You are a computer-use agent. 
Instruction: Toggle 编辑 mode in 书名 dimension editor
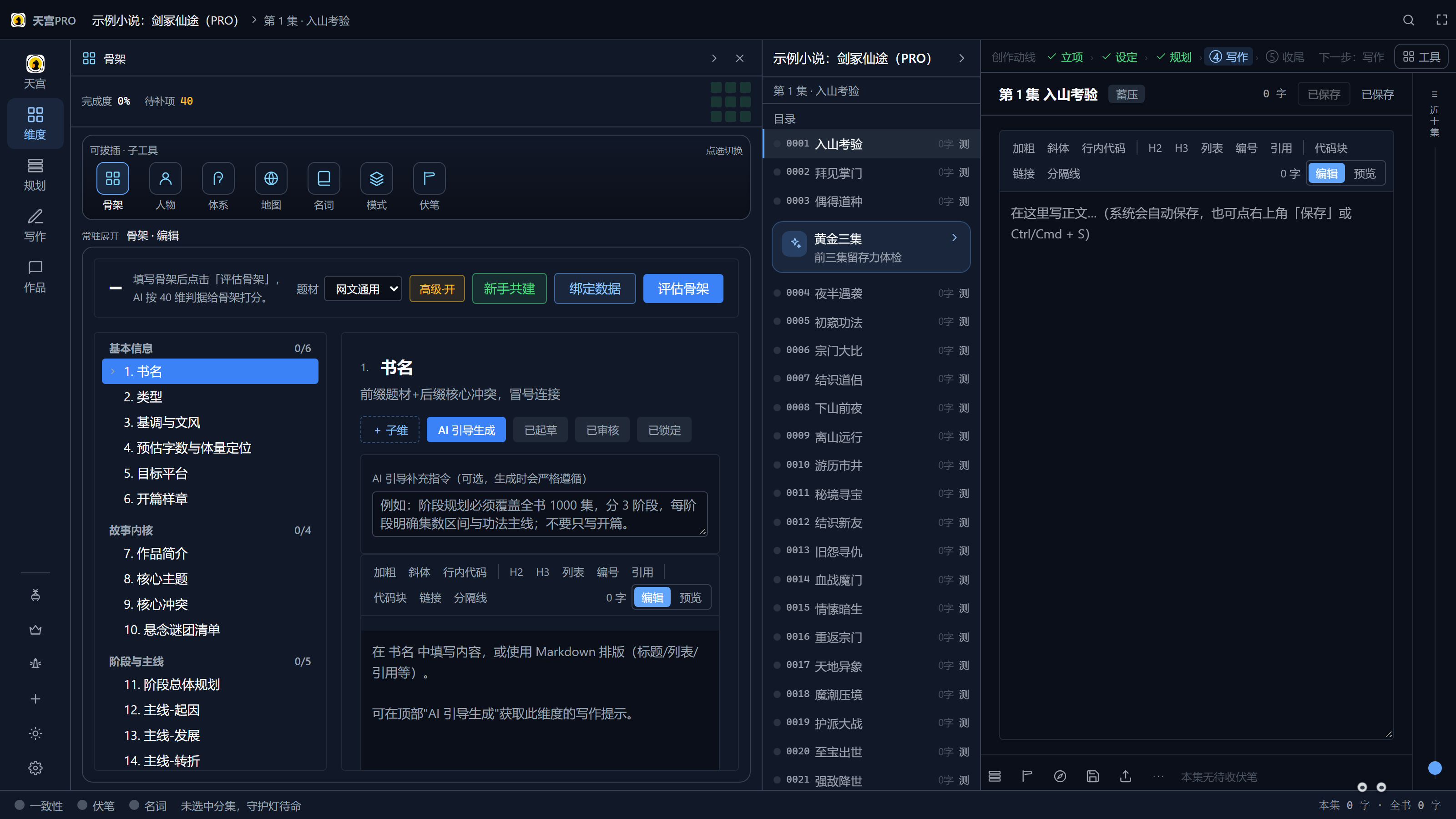[x=652, y=597]
